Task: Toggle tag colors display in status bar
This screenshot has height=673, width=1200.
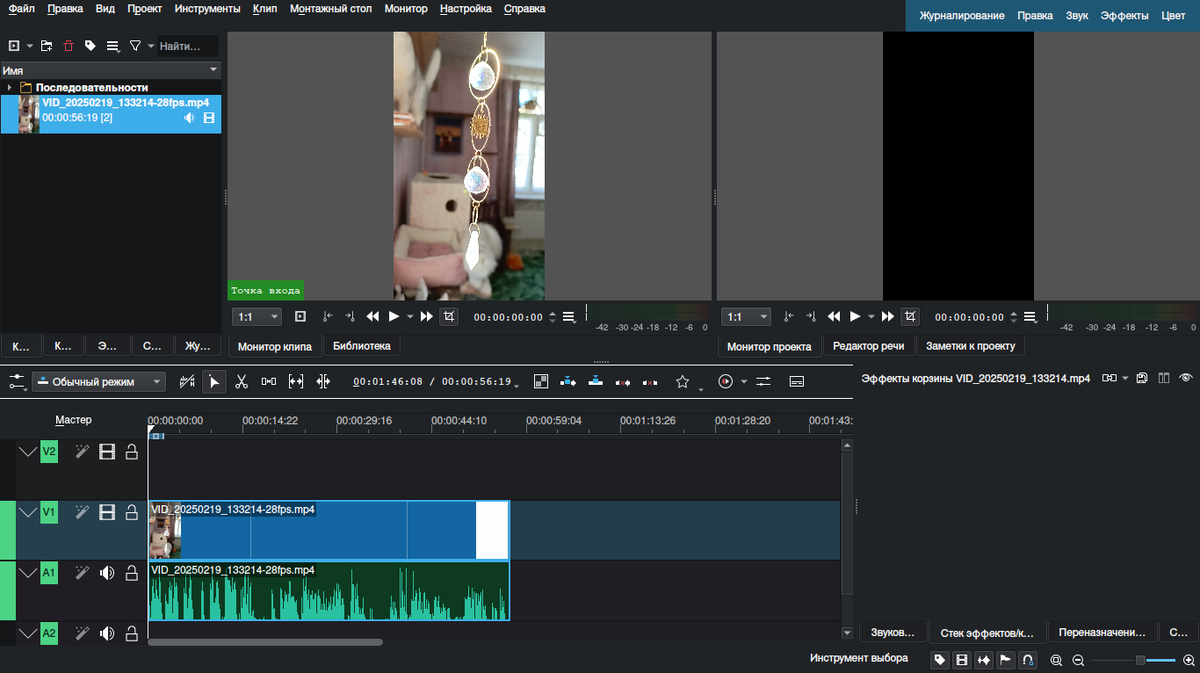Action: (x=940, y=660)
